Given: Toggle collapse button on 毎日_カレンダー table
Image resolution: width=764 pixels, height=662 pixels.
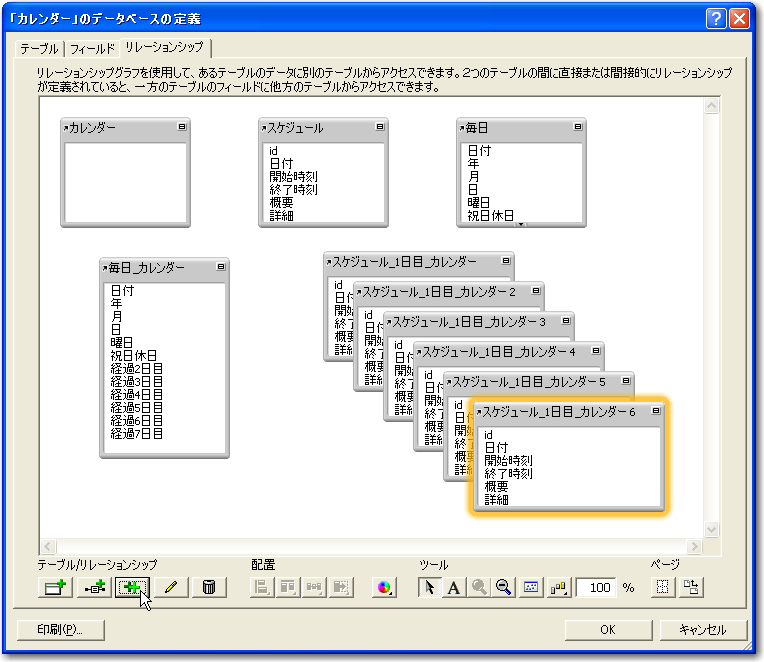Looking at the screenshot, I should (x=220, y=268).
